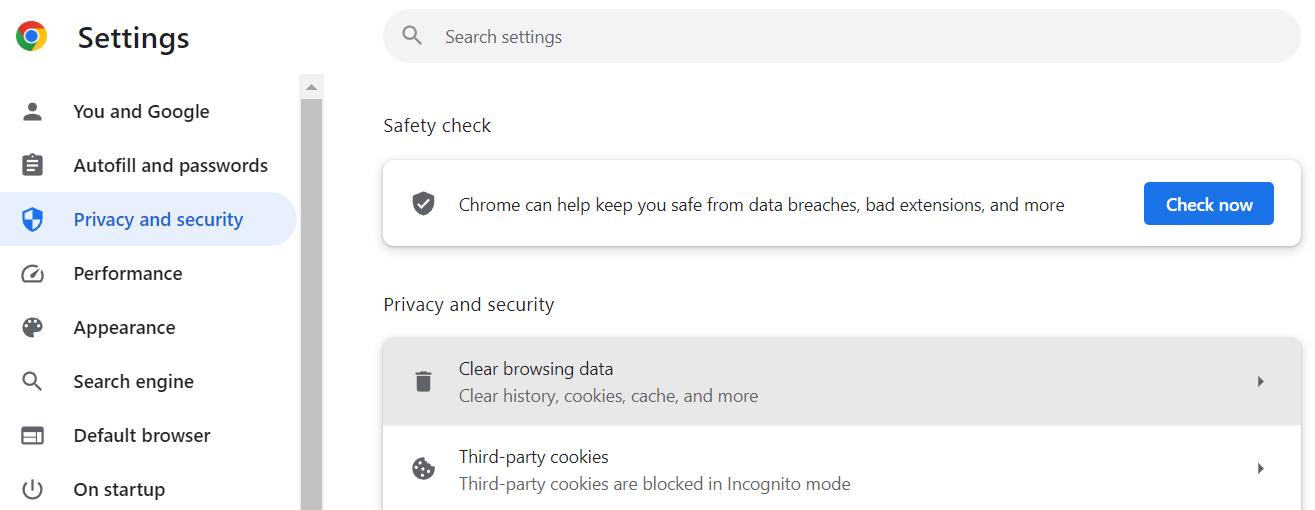The width and height of the screenshot is (1315, 510).
Task: Click the power icon for On startup
Action: coord(33,489)
